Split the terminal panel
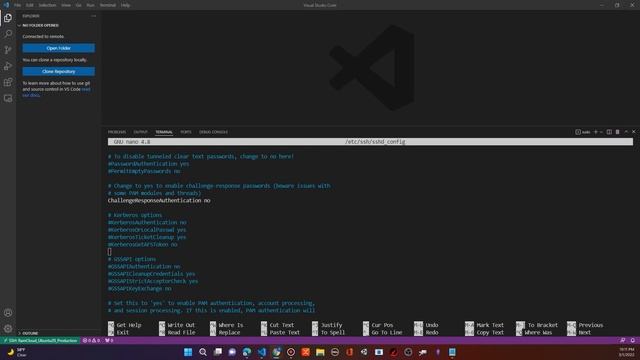640x360 pixels. click(x=609, y=132)
